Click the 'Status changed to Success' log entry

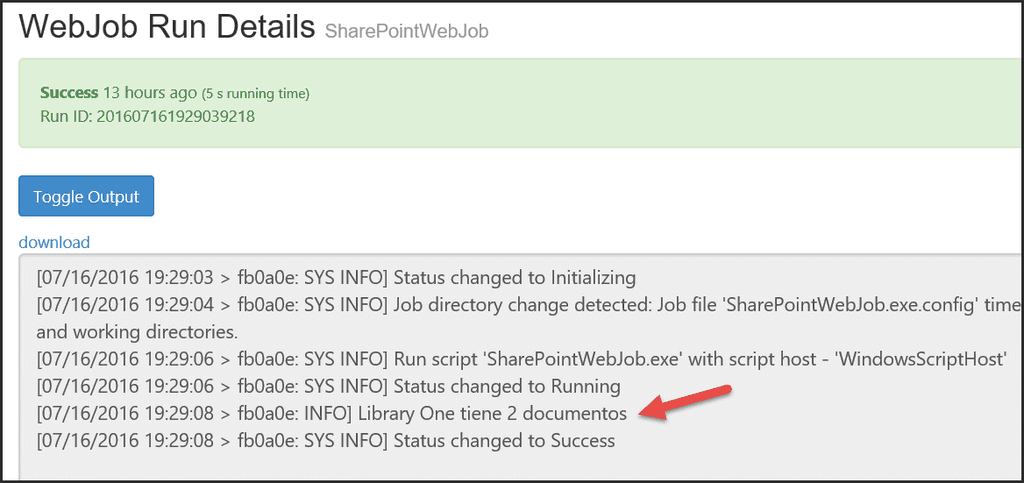(x=326, y=439)
